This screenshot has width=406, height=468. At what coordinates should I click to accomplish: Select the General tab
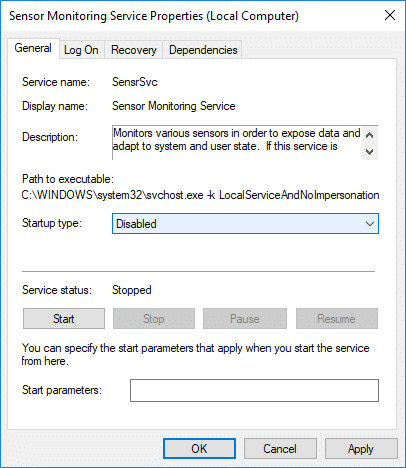click(x=33, y=48)
